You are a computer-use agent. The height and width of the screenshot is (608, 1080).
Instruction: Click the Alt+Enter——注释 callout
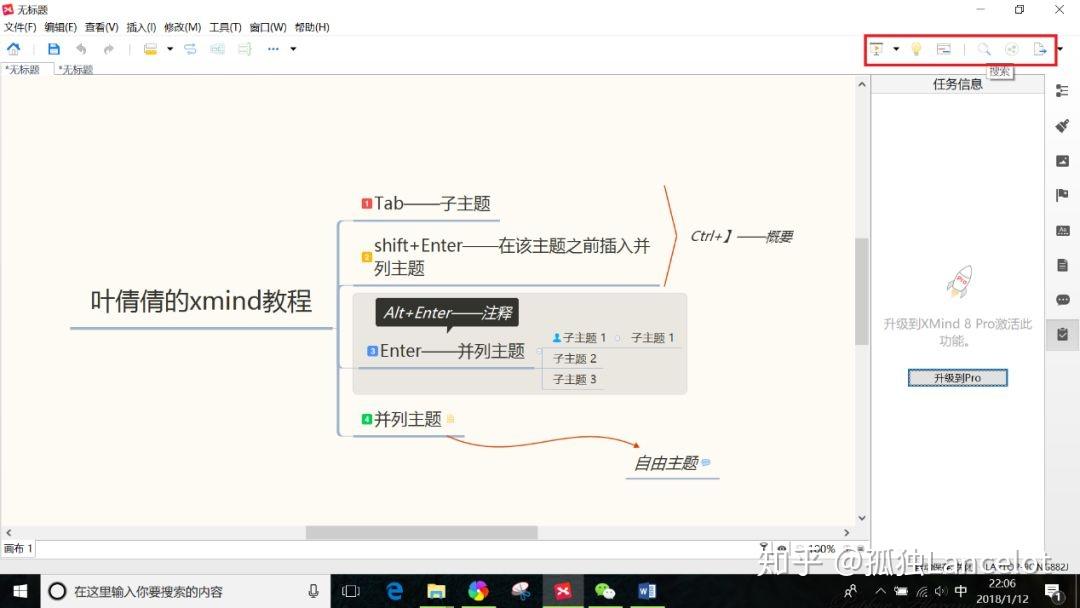click(x=447, y=313)
